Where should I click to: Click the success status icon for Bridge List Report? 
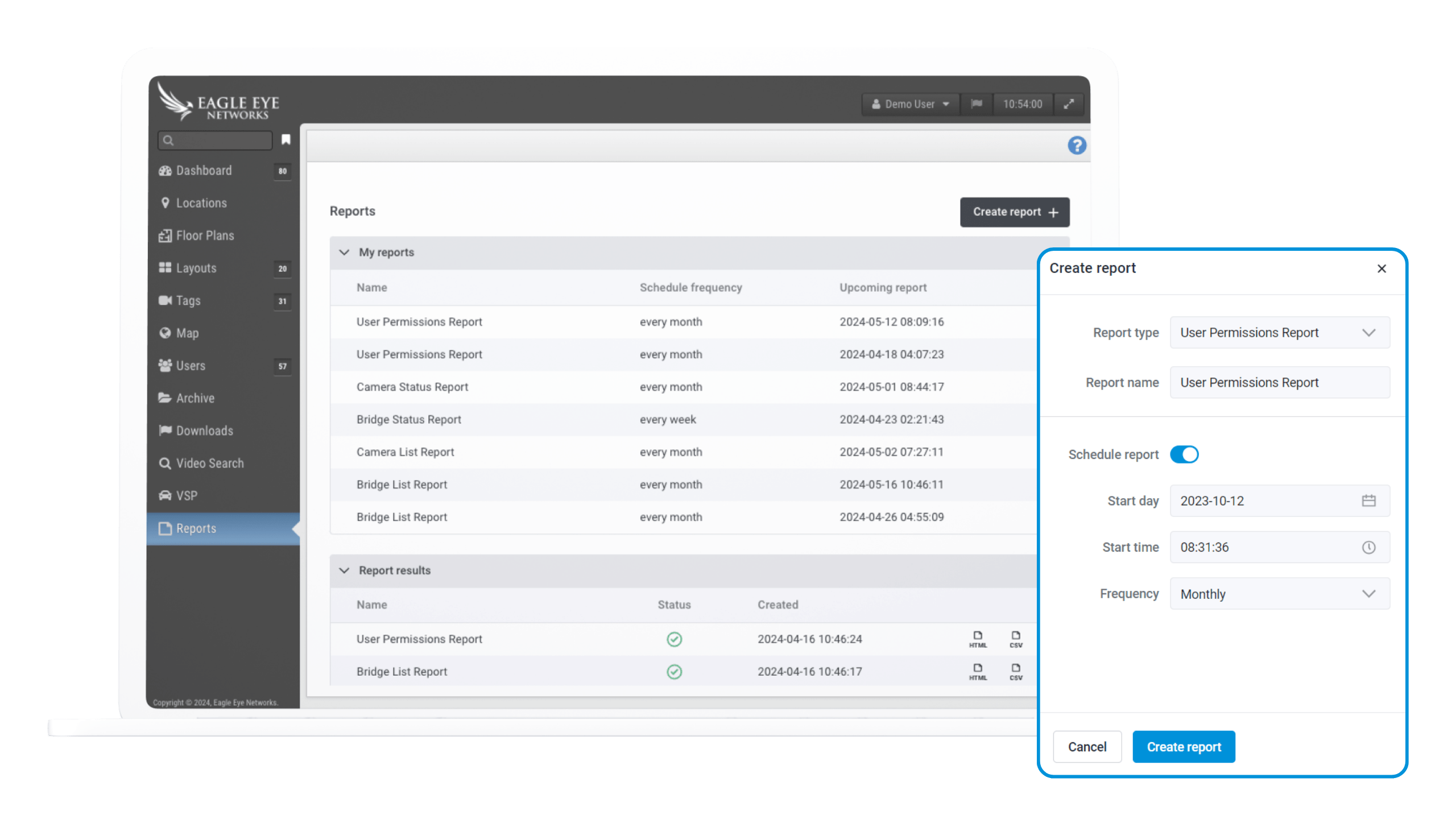click(675, 671)
